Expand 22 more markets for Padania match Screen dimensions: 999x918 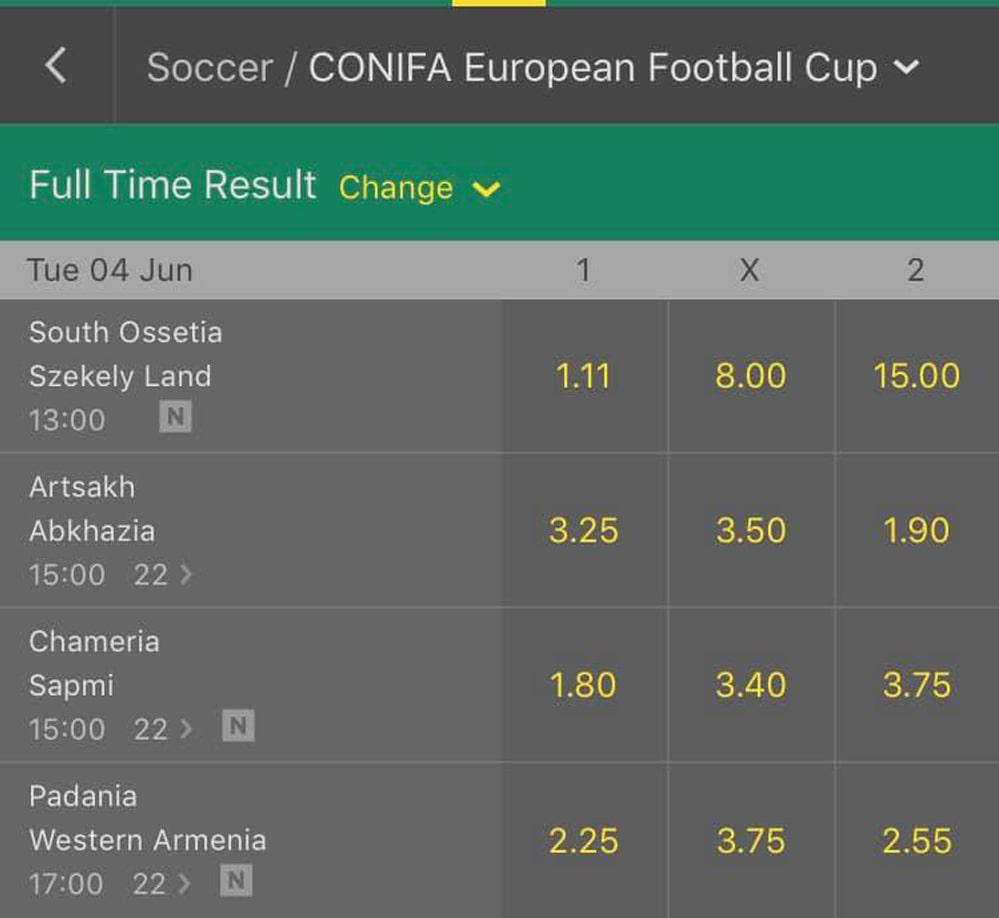coord(161,883)
